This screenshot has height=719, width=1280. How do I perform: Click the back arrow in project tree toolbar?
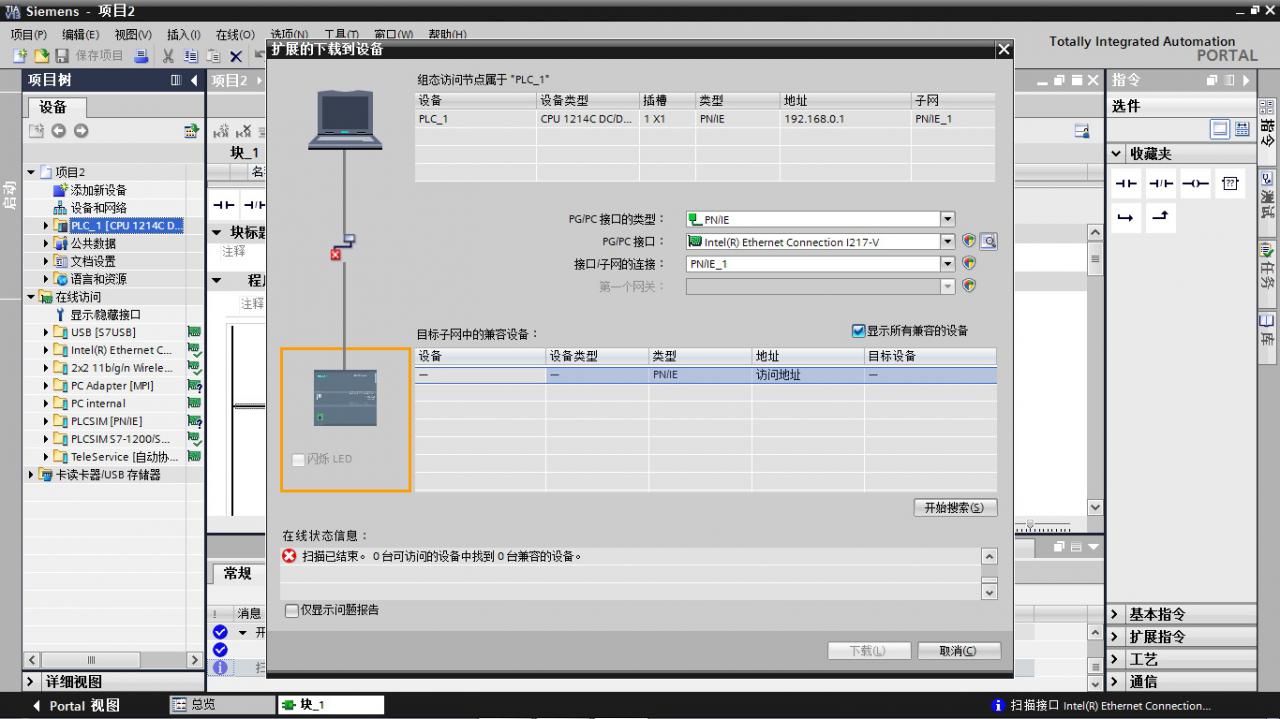click(x=58, y=131)
